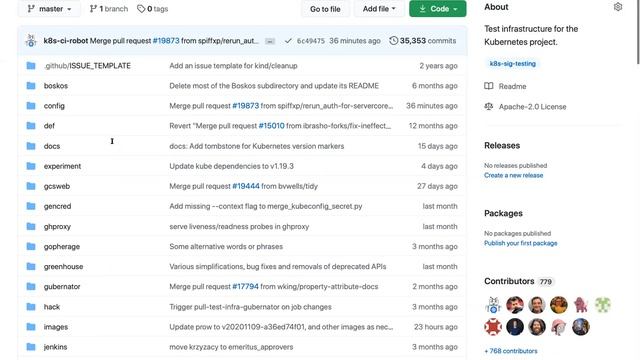Open the master branch dropdown
Viewport: 640px width, 360px height.
pyautogui.click(x=49, y=9)
